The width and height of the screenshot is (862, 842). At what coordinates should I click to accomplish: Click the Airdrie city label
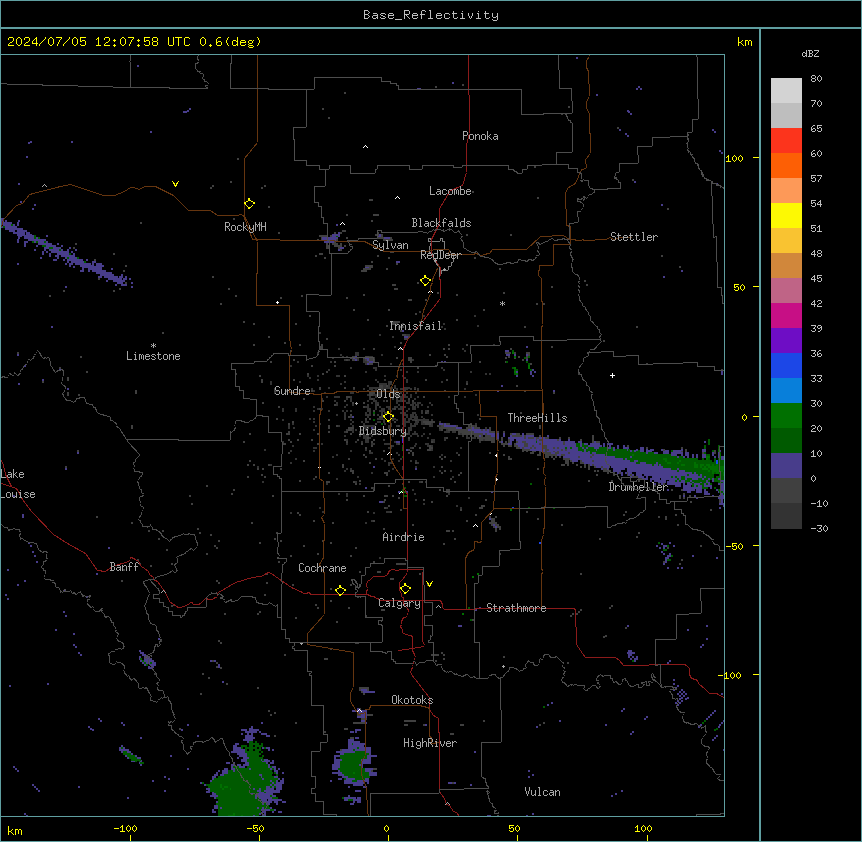pos(403,537)
